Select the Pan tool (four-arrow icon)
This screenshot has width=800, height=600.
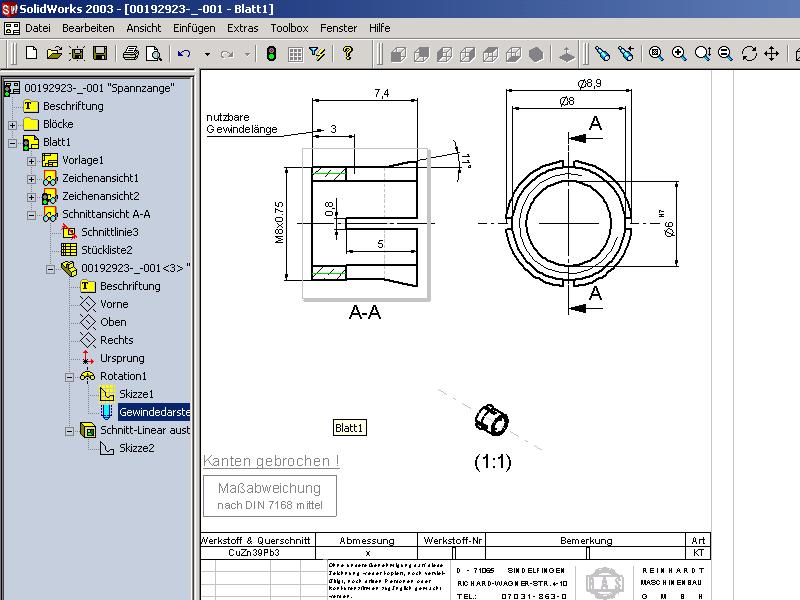point(772,54)
